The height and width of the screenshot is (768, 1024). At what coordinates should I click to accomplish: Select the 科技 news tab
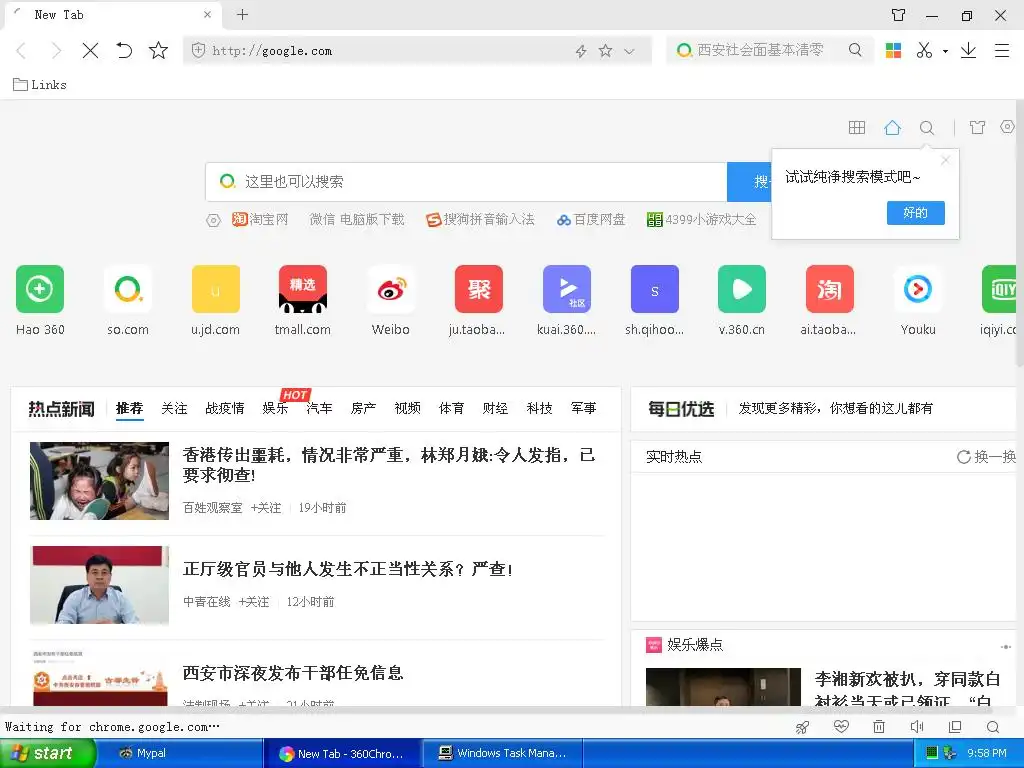click(x=539, y=409)
